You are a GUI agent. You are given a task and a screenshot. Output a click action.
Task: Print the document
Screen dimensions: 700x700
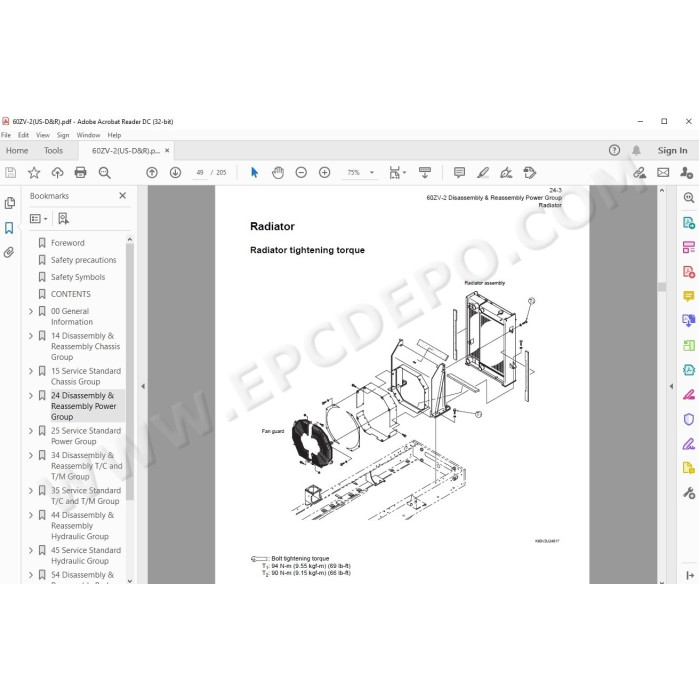pyautogui.click(x=80, y=173)
